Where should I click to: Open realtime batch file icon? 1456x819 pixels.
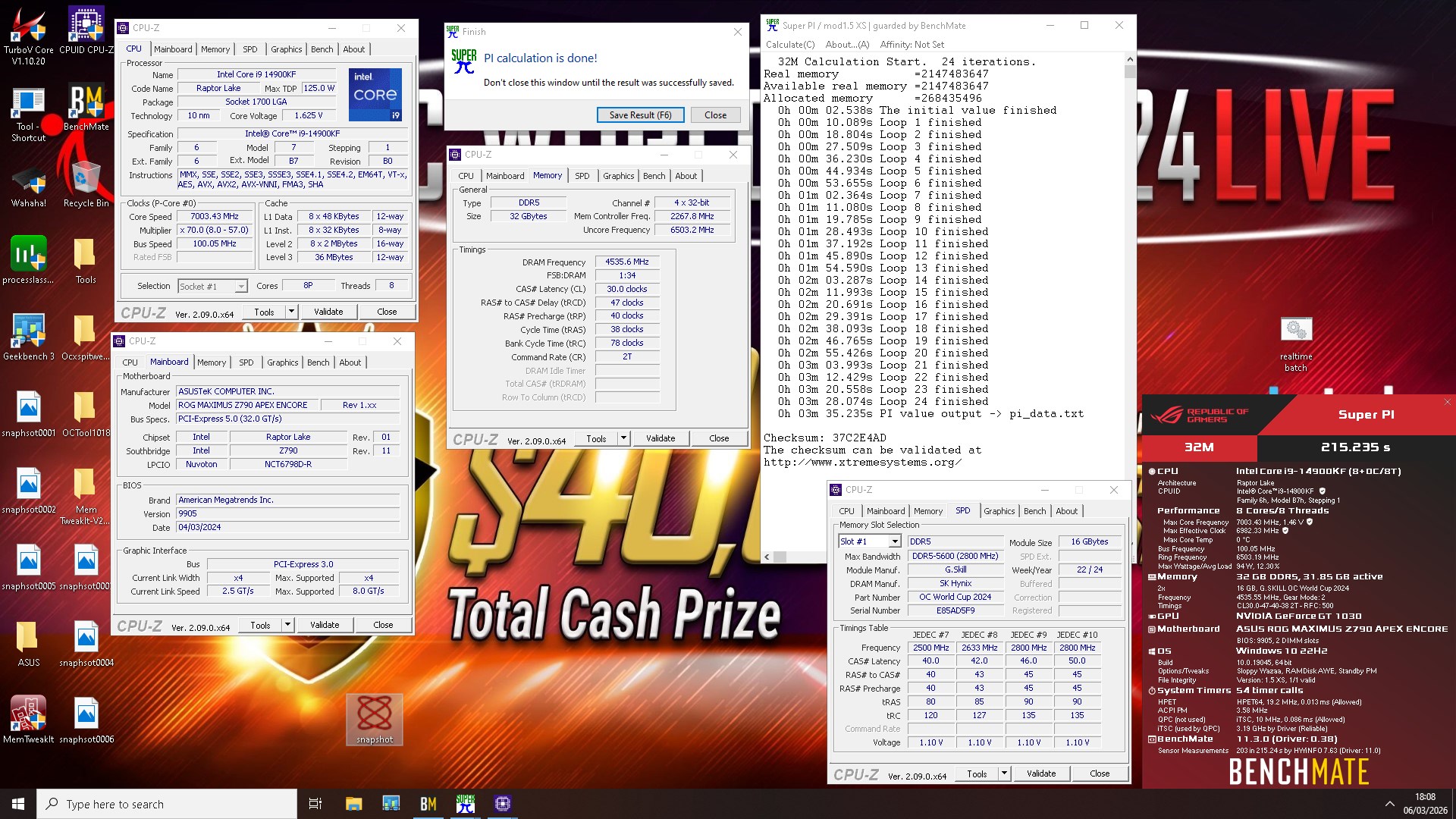1295,345
